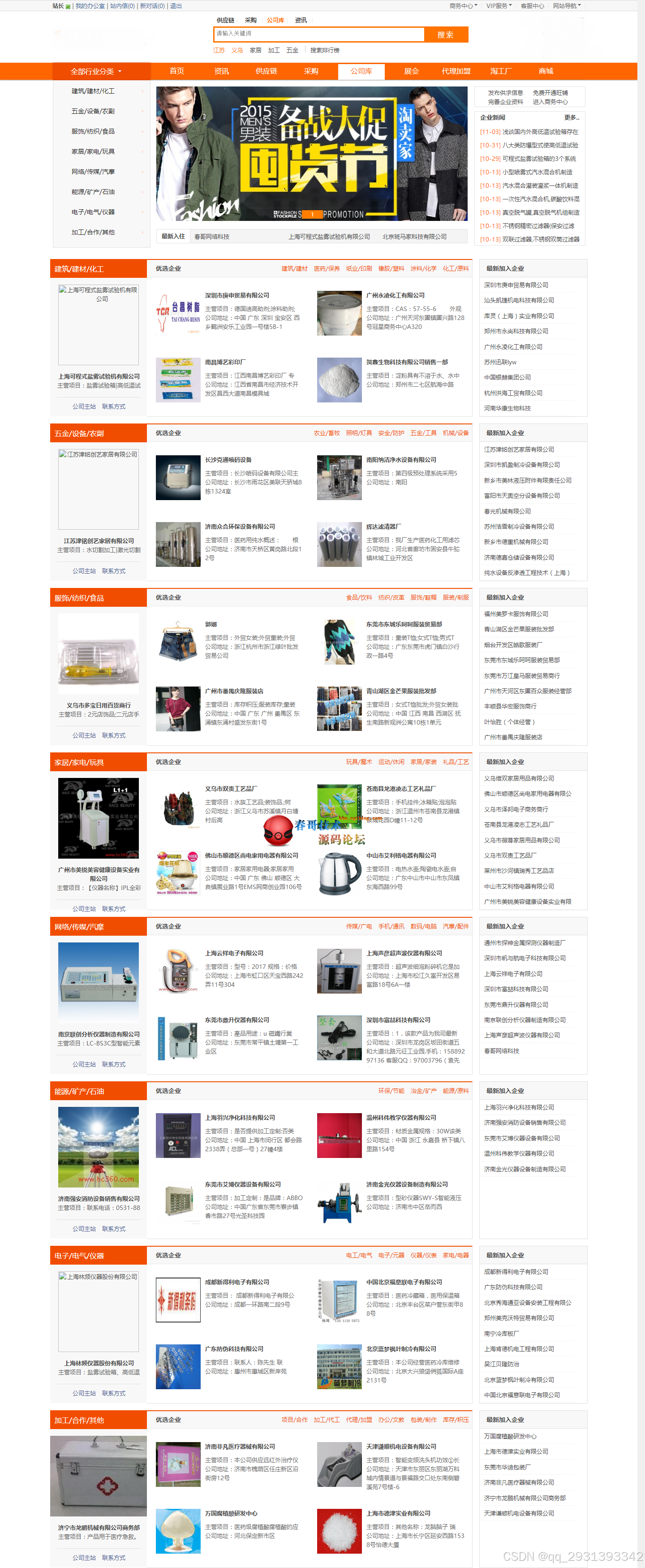
Task: Open 汕头凯捷机电科技有限公司 in 最新加入企业
Action: point(519,300)
